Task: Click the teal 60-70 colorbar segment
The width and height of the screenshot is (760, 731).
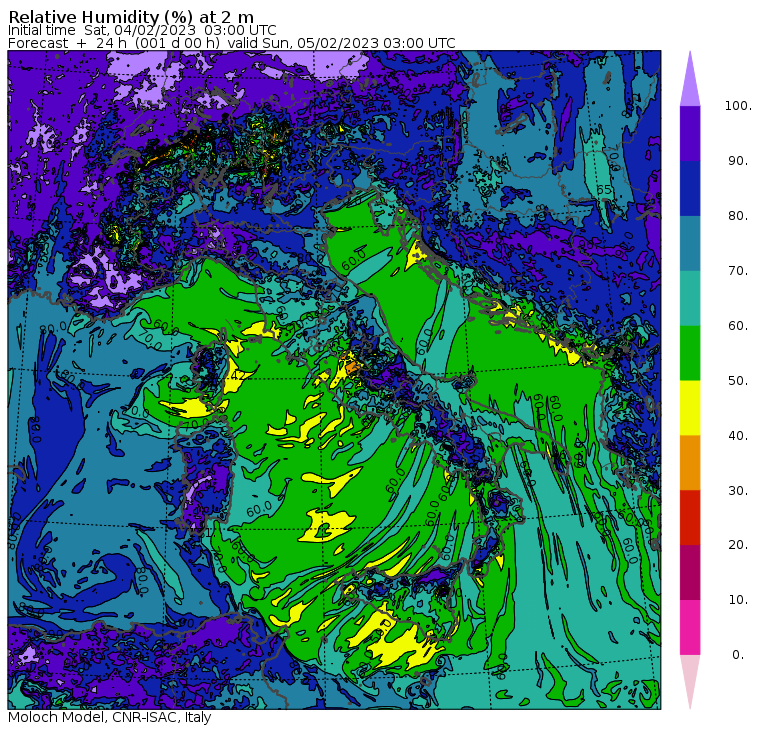Action: point(690,298)
